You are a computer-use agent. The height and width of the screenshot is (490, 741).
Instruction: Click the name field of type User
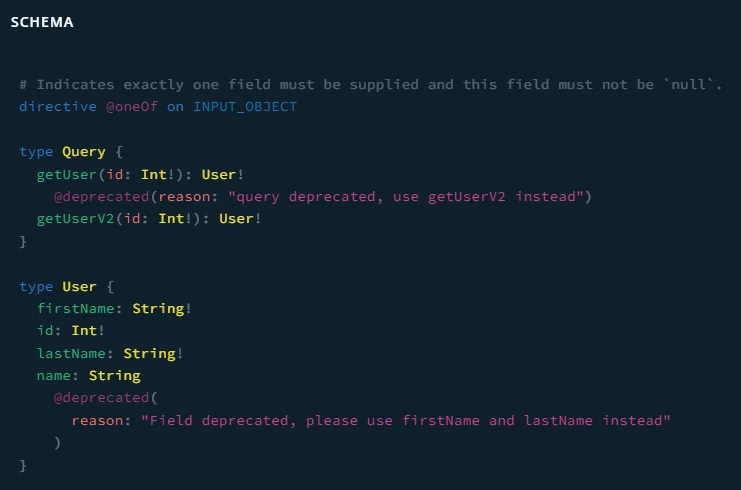pyautogui.click(x=54, y=376)
